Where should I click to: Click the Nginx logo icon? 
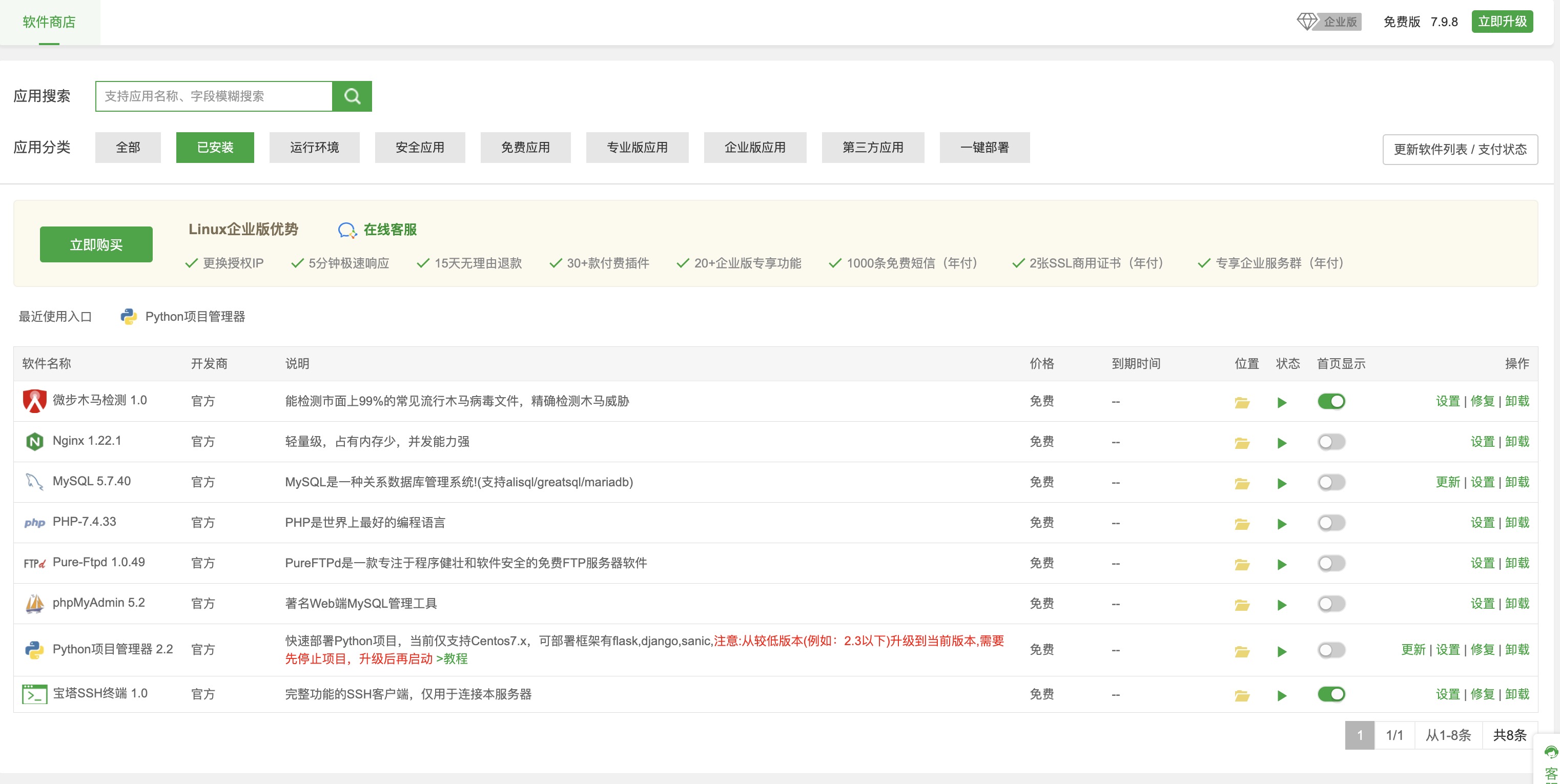coord(34,441)
